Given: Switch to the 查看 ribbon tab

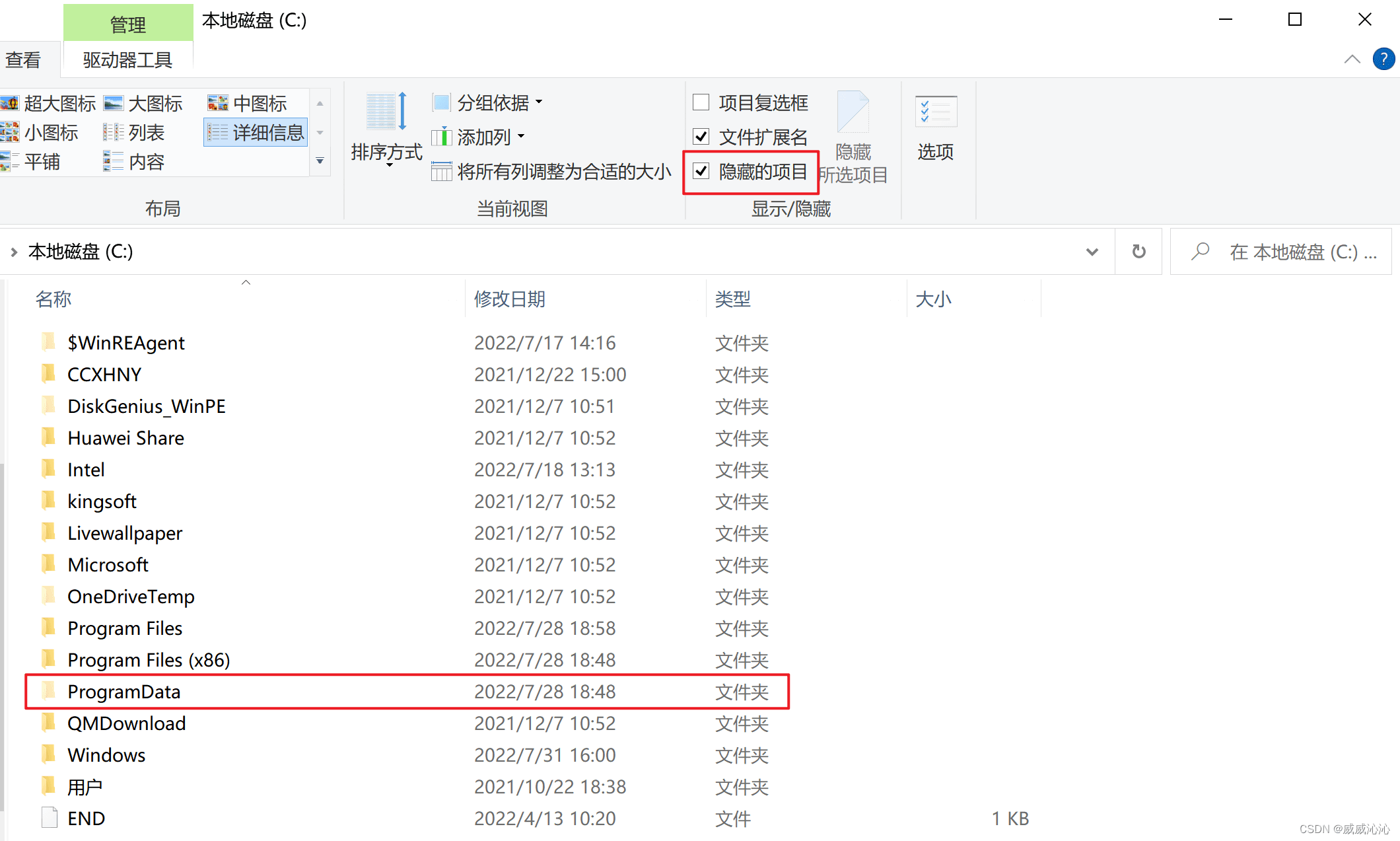Looking at the screenshot, I should (23, 60).
